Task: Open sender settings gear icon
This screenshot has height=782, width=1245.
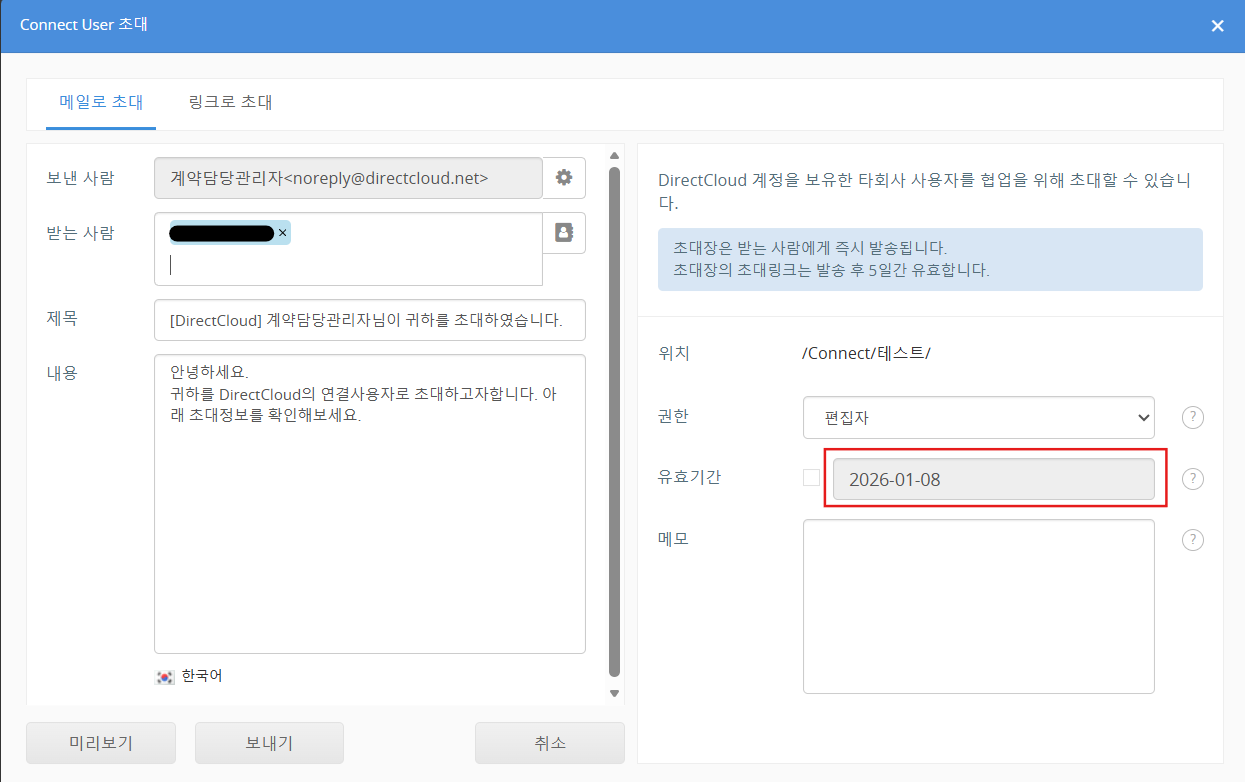Action: tap(564, 178)
